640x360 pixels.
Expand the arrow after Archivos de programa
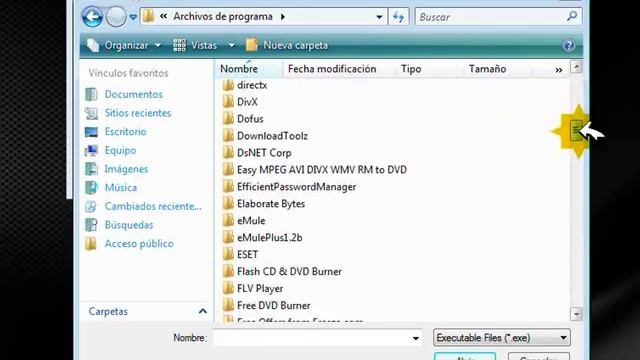point(283,17)
